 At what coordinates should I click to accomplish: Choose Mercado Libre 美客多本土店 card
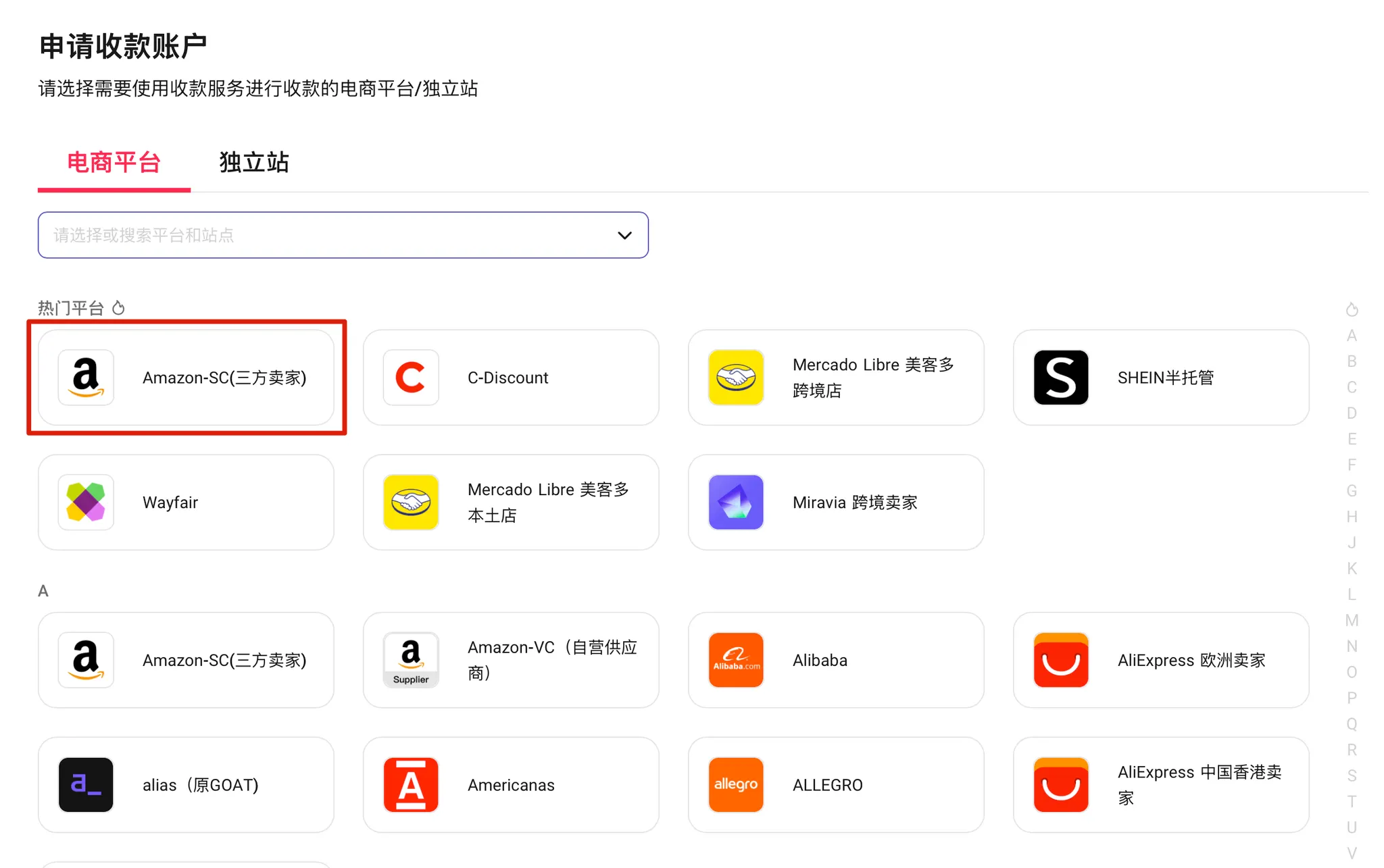coord(510,502)
